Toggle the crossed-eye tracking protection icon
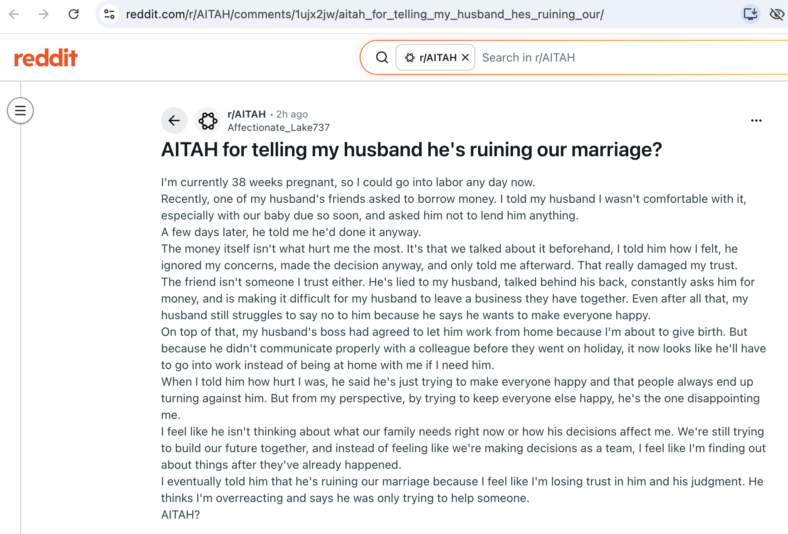This screenshot has height=534, width=788. 777,14
